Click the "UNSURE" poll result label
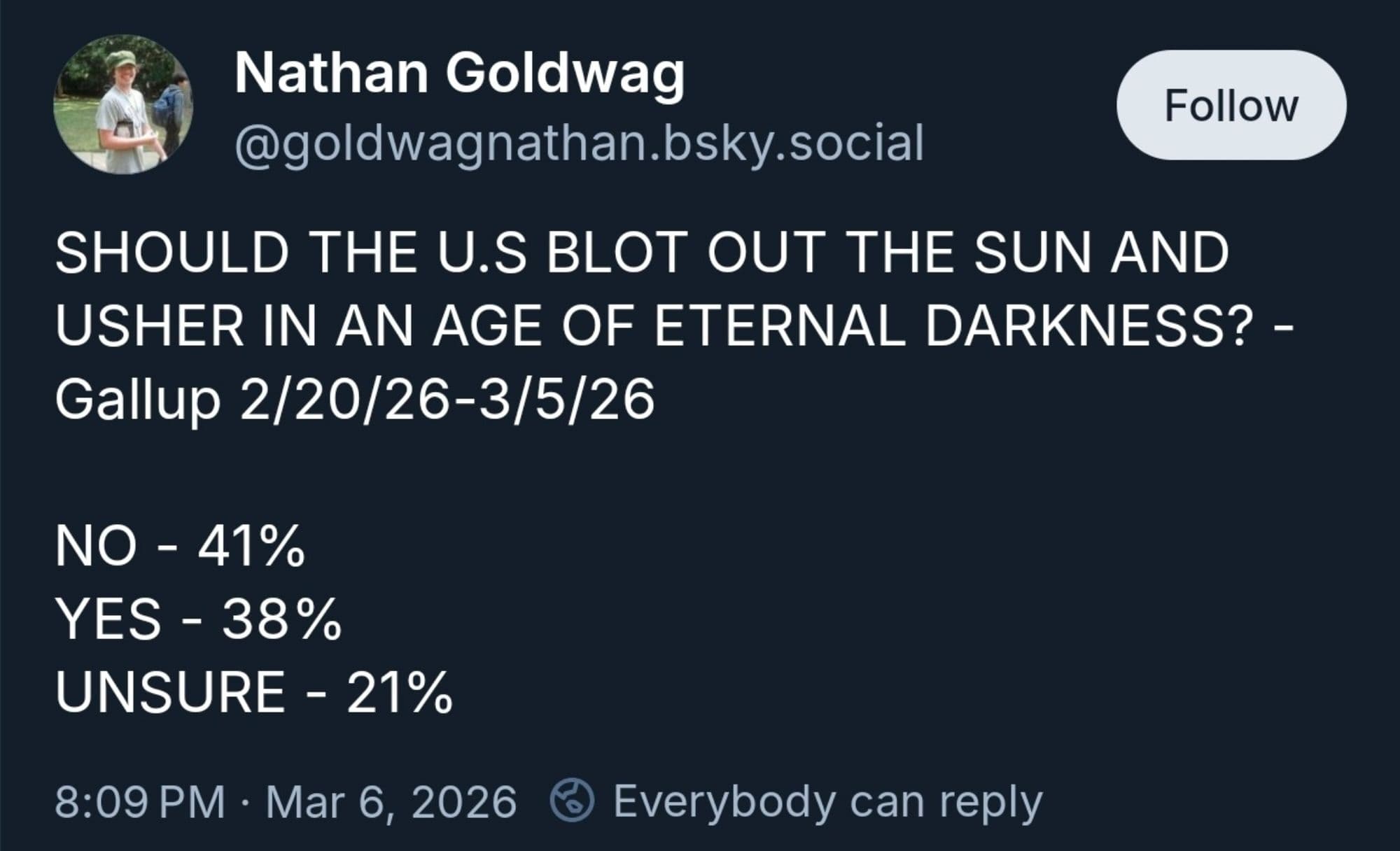 (170, 693)
